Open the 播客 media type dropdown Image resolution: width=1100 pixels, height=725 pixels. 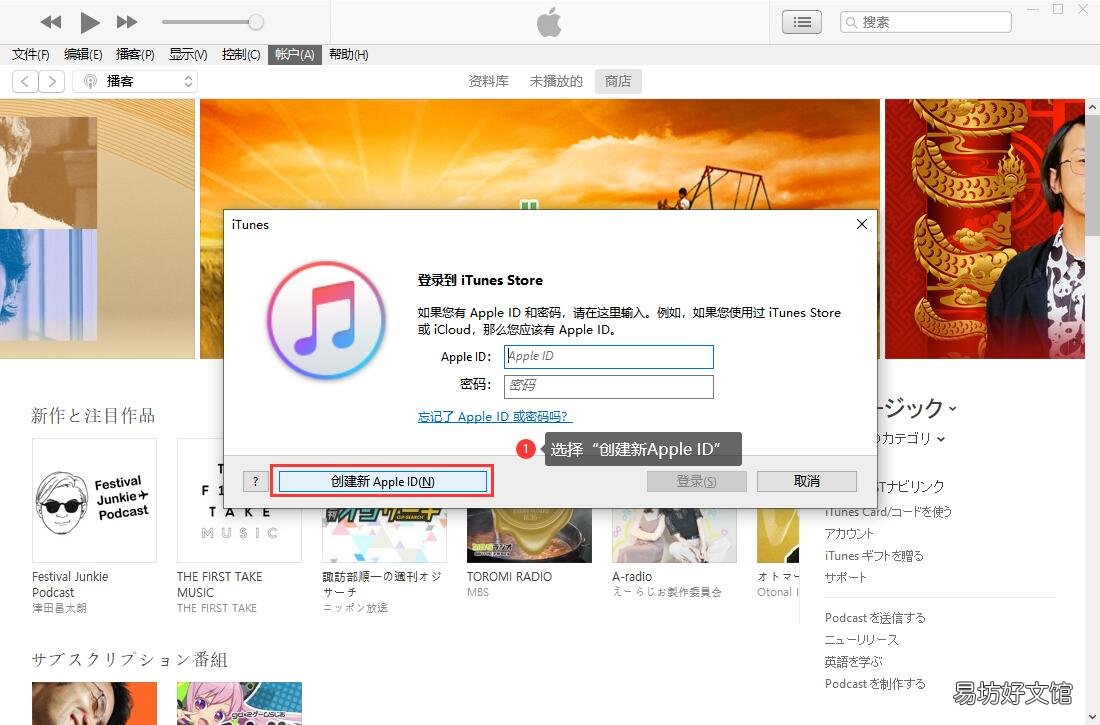[135, 81]
